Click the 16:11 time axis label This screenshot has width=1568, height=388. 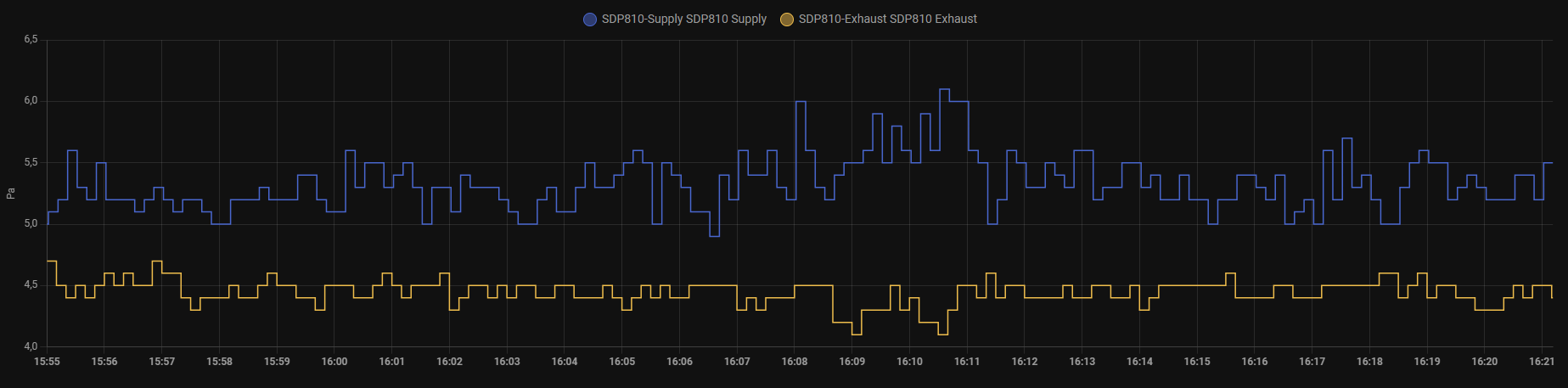point(967,362)
